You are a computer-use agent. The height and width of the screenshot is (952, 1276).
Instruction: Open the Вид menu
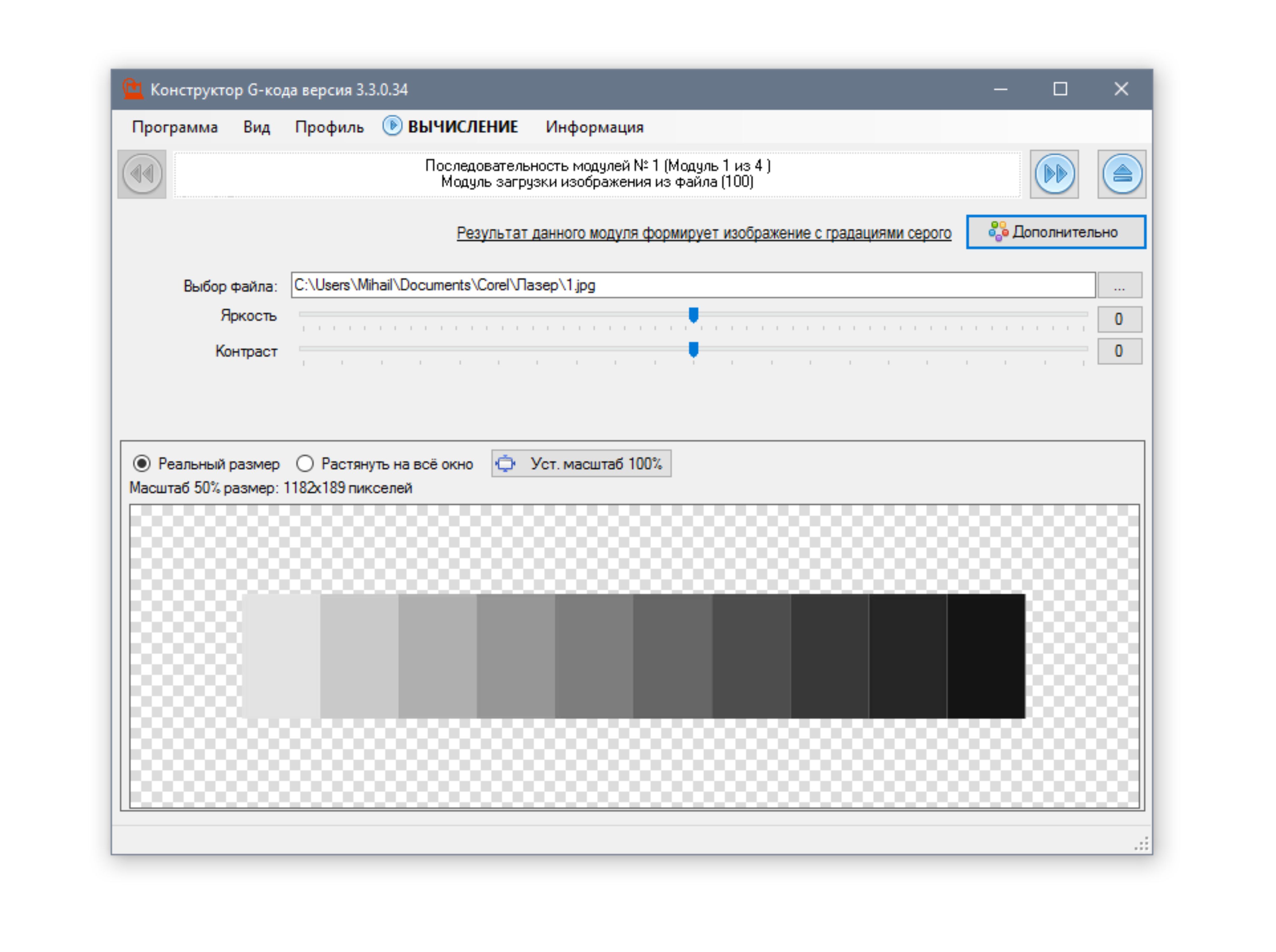click(257, 127)
